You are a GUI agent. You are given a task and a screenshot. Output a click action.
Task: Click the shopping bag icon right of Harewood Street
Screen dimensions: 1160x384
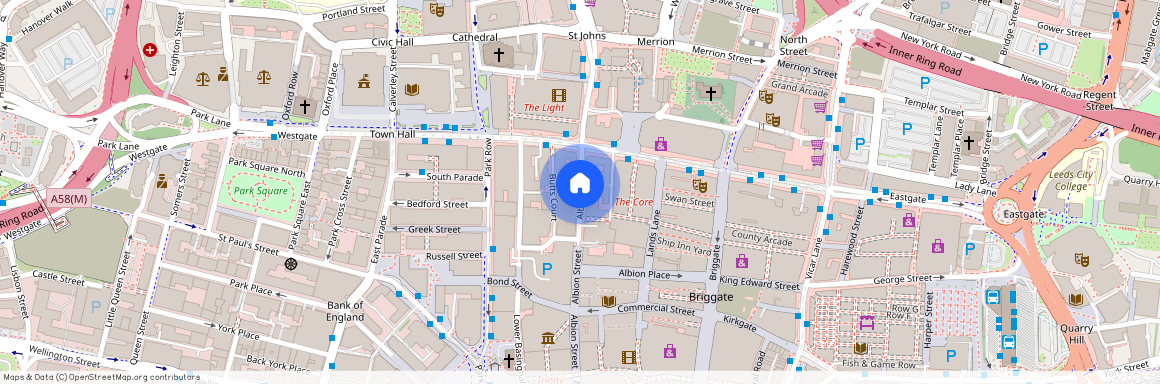(x=908, y=220)
